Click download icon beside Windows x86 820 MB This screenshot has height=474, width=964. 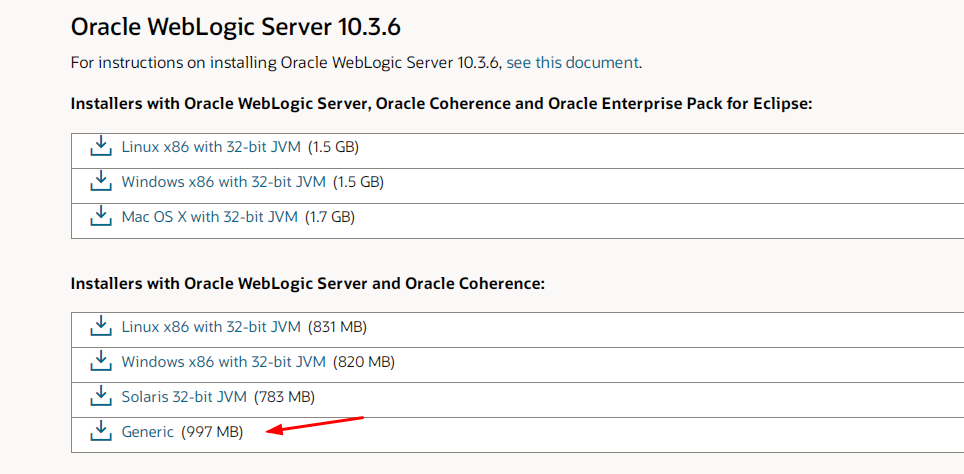[100, 361]
